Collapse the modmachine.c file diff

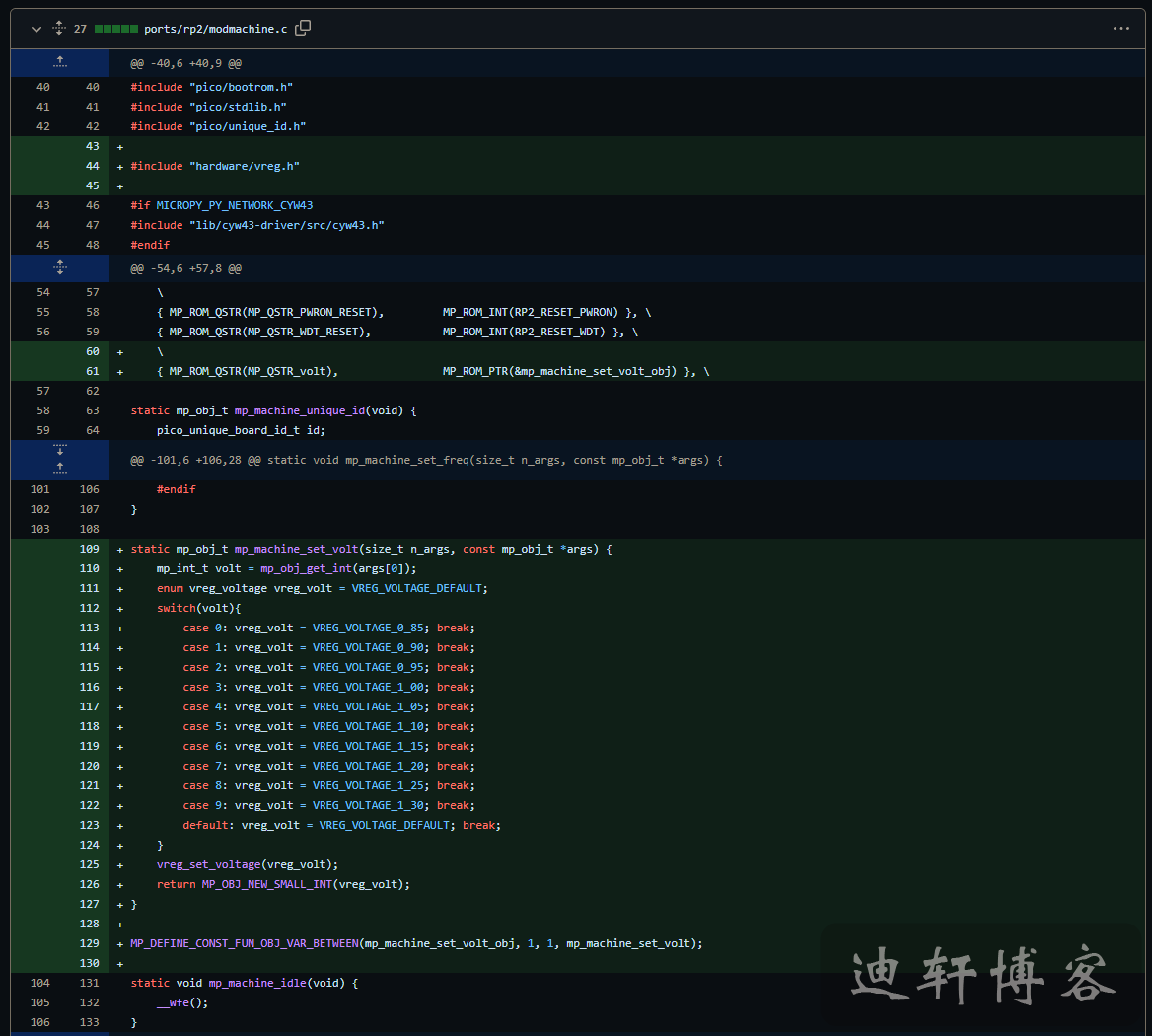point(36,29)
